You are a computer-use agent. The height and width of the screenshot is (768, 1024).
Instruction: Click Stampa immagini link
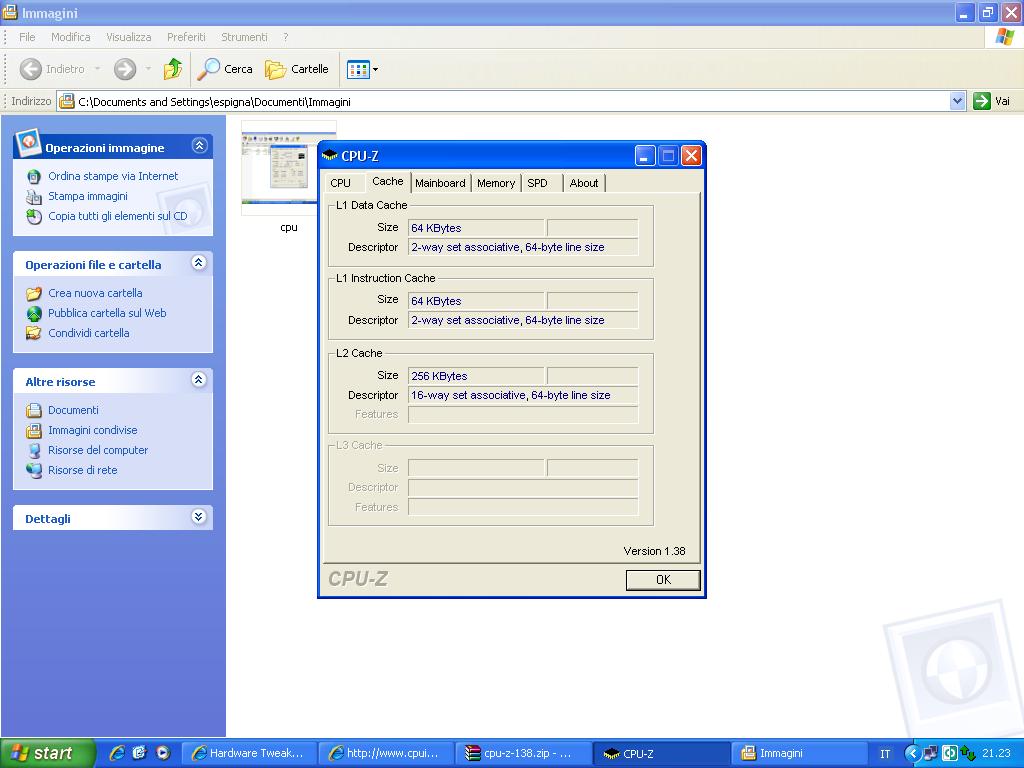(x=88, y=196)
